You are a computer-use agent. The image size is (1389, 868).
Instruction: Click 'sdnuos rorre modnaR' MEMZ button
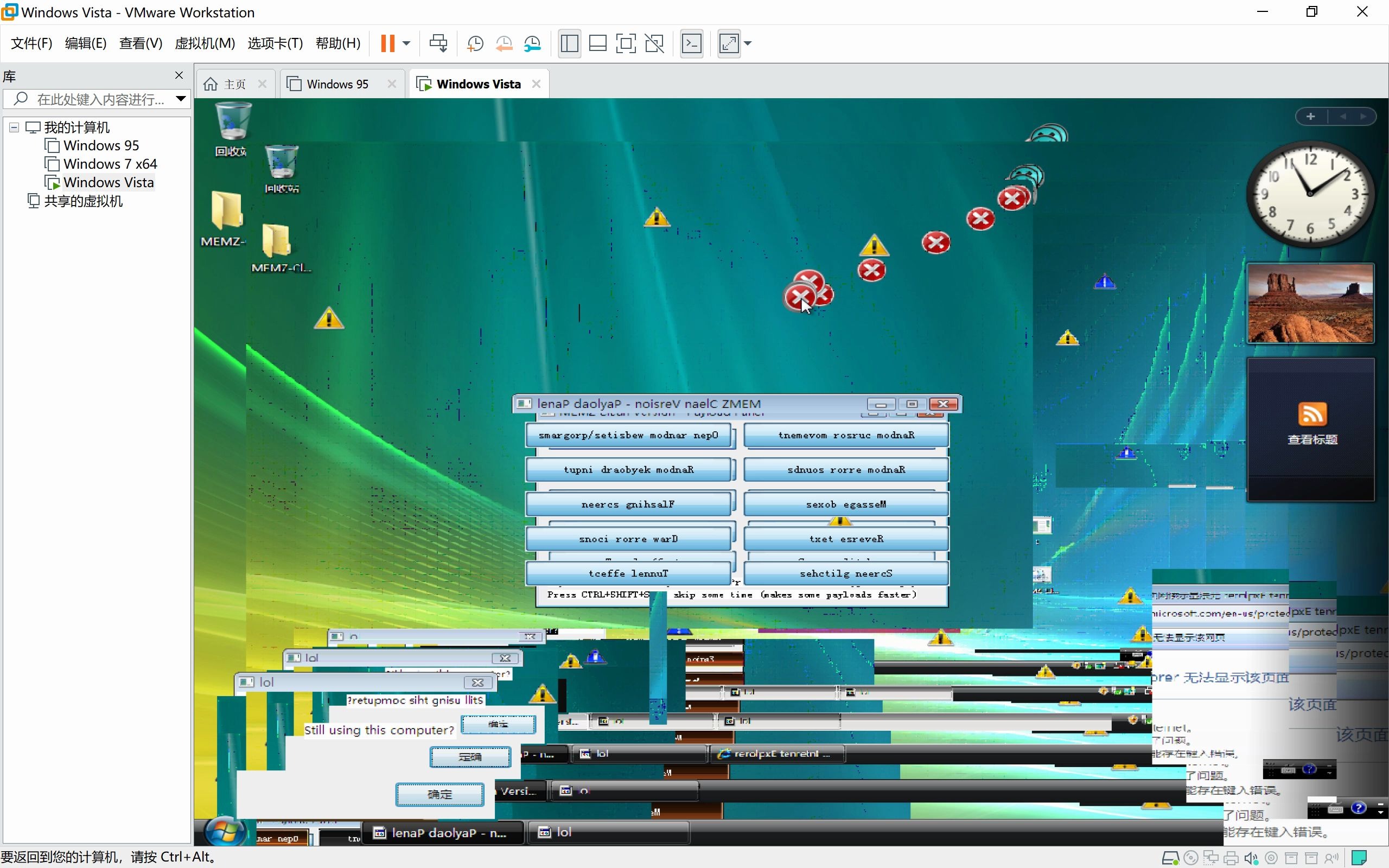tap(846, 470)
